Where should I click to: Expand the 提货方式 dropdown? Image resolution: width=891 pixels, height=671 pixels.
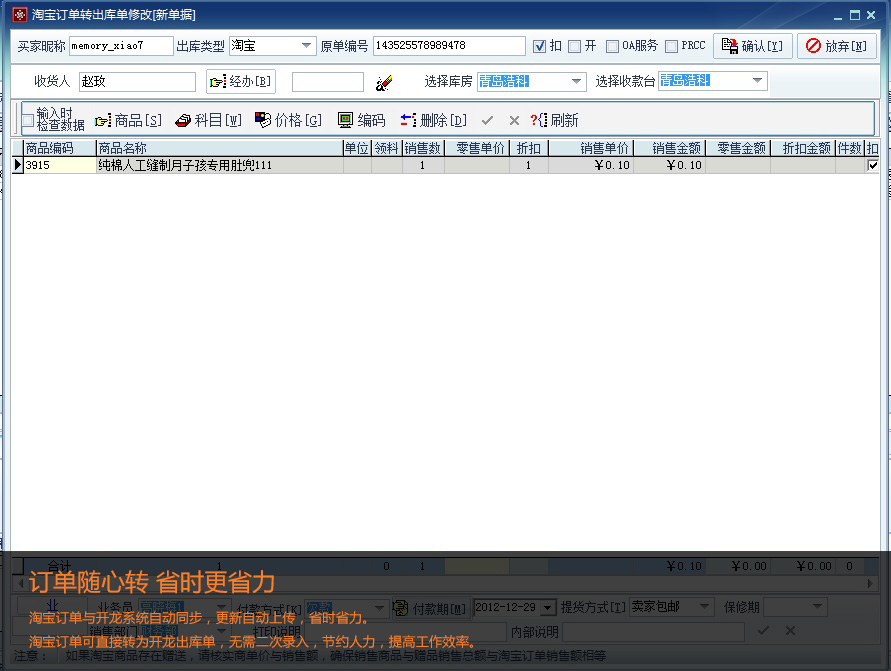705,607
